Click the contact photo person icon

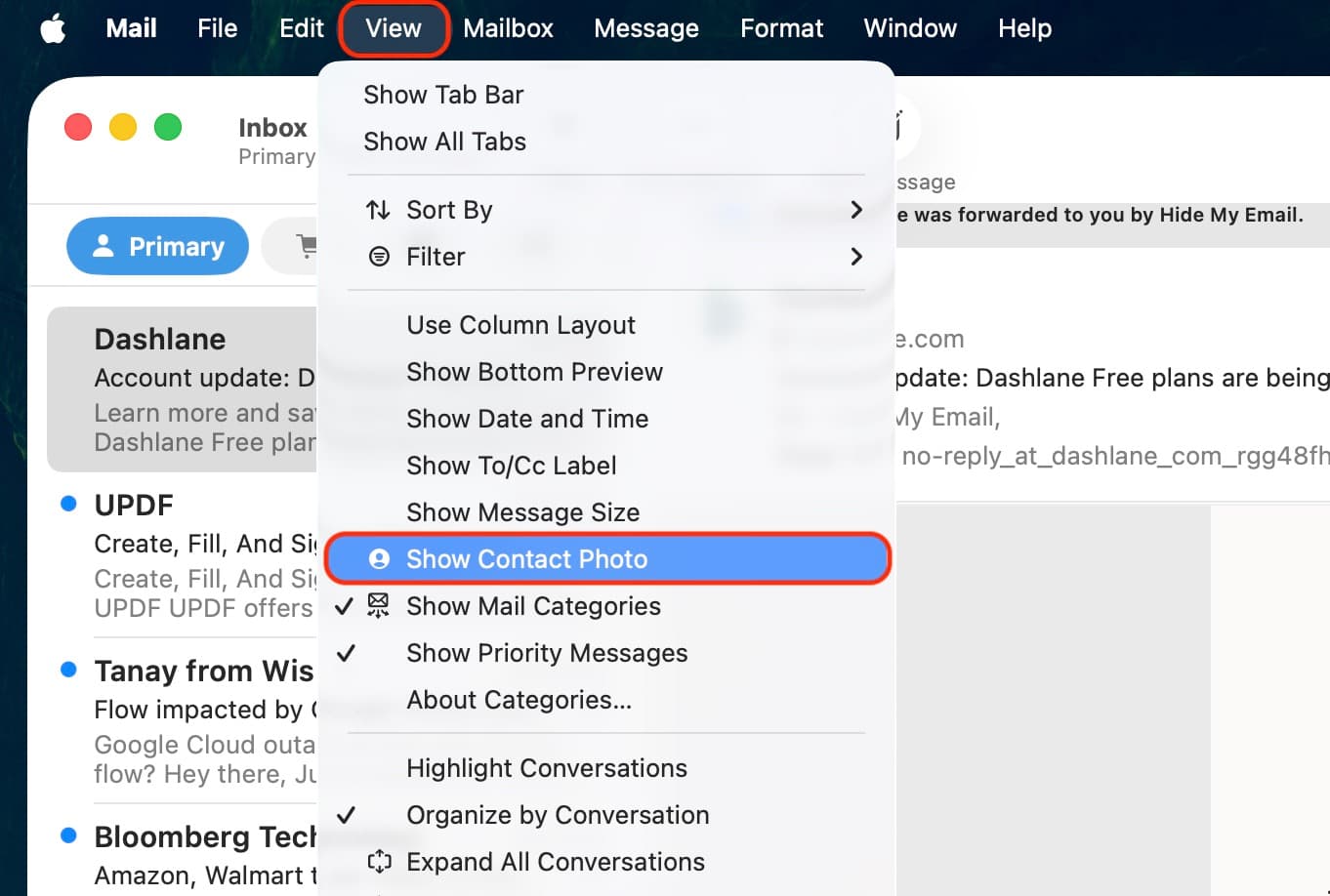(379, 559)
